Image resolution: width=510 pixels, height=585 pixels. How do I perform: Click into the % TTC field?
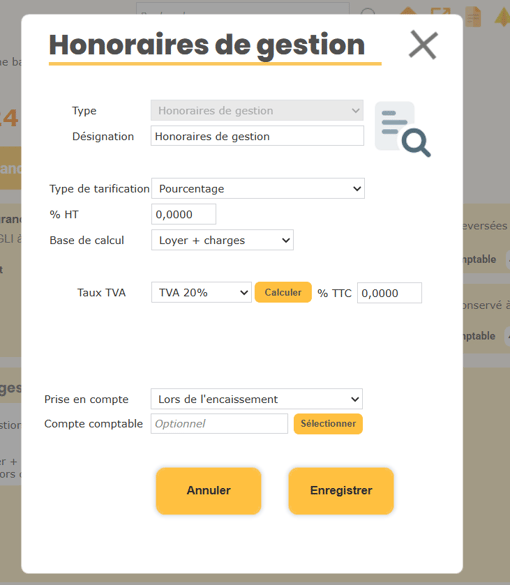point(389,293)
